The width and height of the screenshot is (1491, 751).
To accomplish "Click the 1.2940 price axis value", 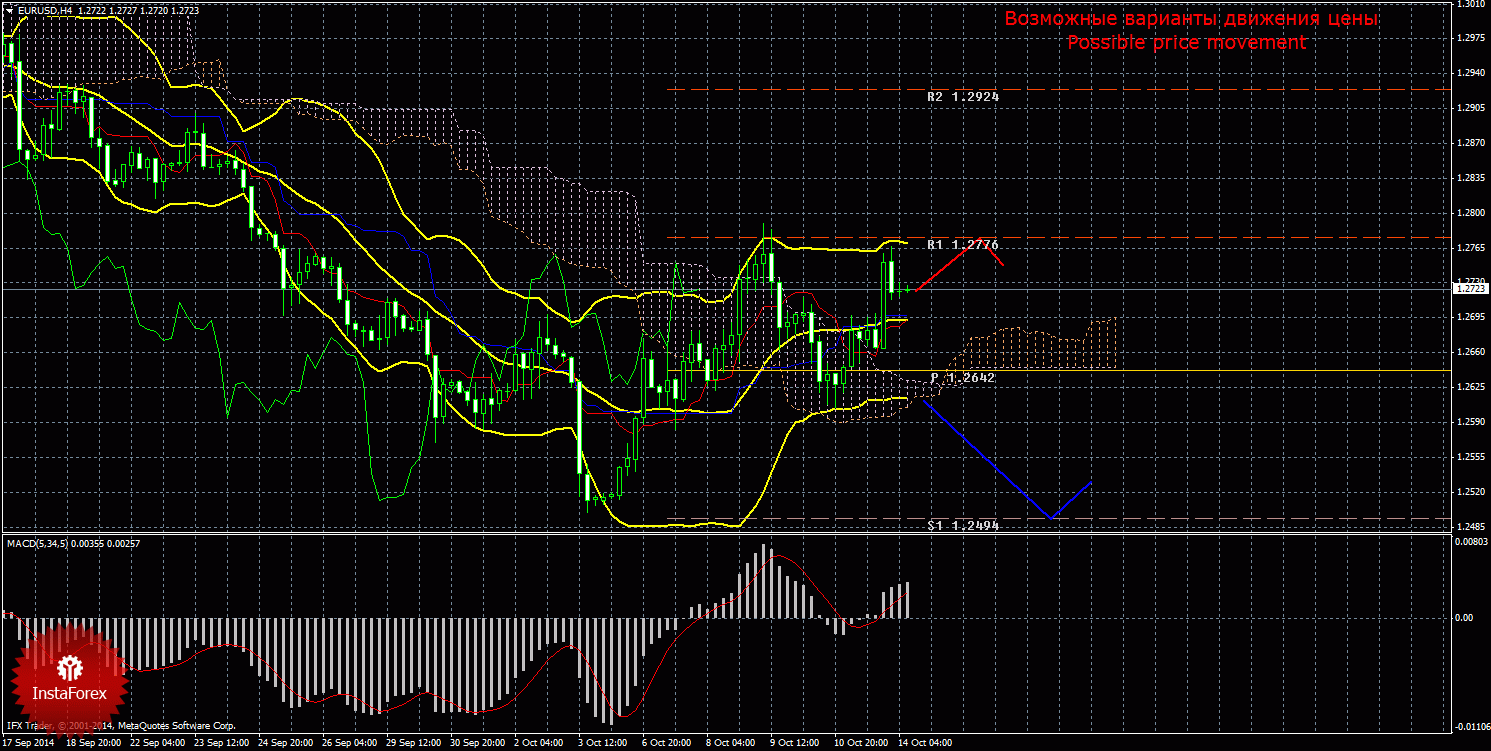I will click(x=1470, y=74).
